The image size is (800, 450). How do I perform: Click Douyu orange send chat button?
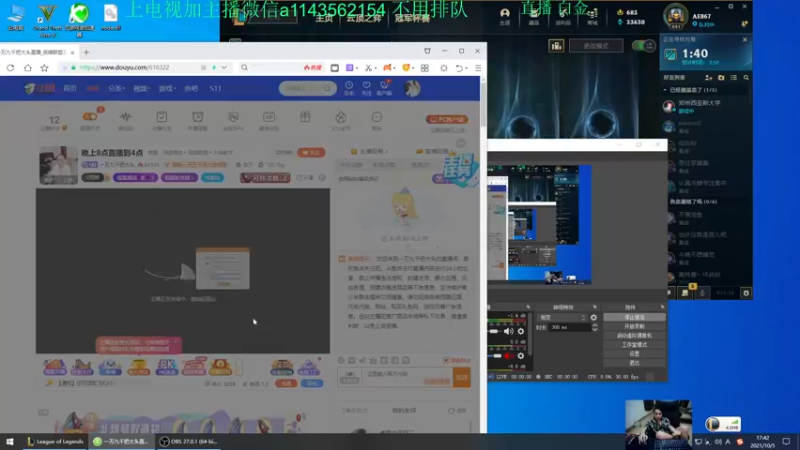462,378
